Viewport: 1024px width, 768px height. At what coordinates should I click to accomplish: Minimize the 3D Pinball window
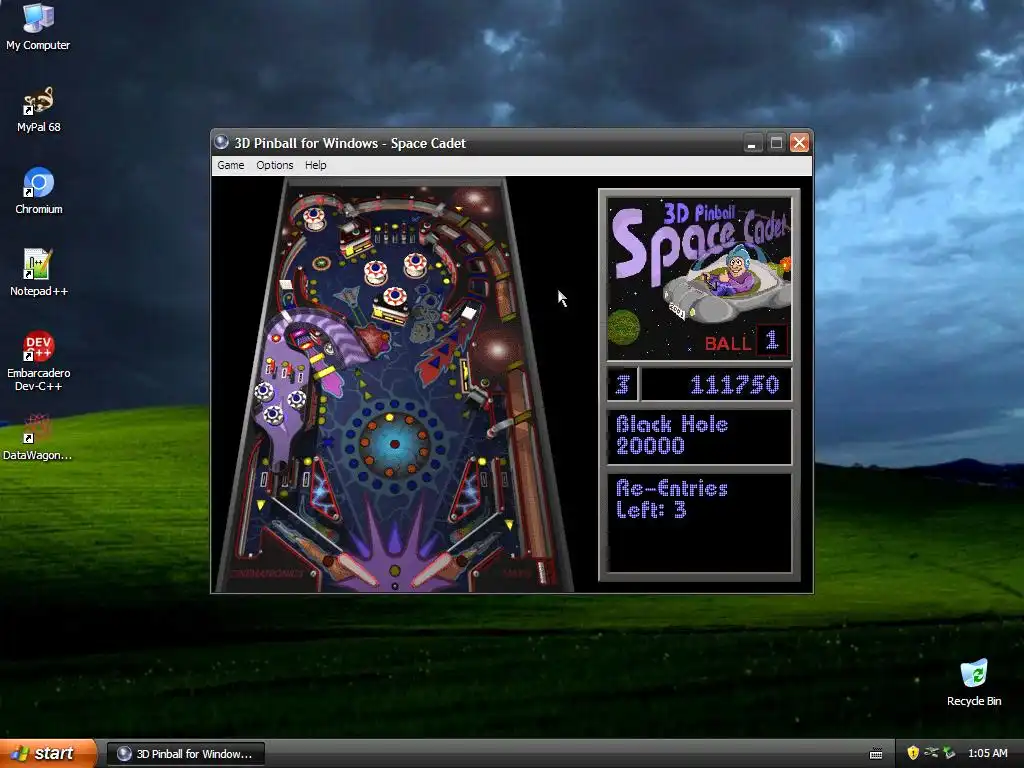[x=753, y=143]
